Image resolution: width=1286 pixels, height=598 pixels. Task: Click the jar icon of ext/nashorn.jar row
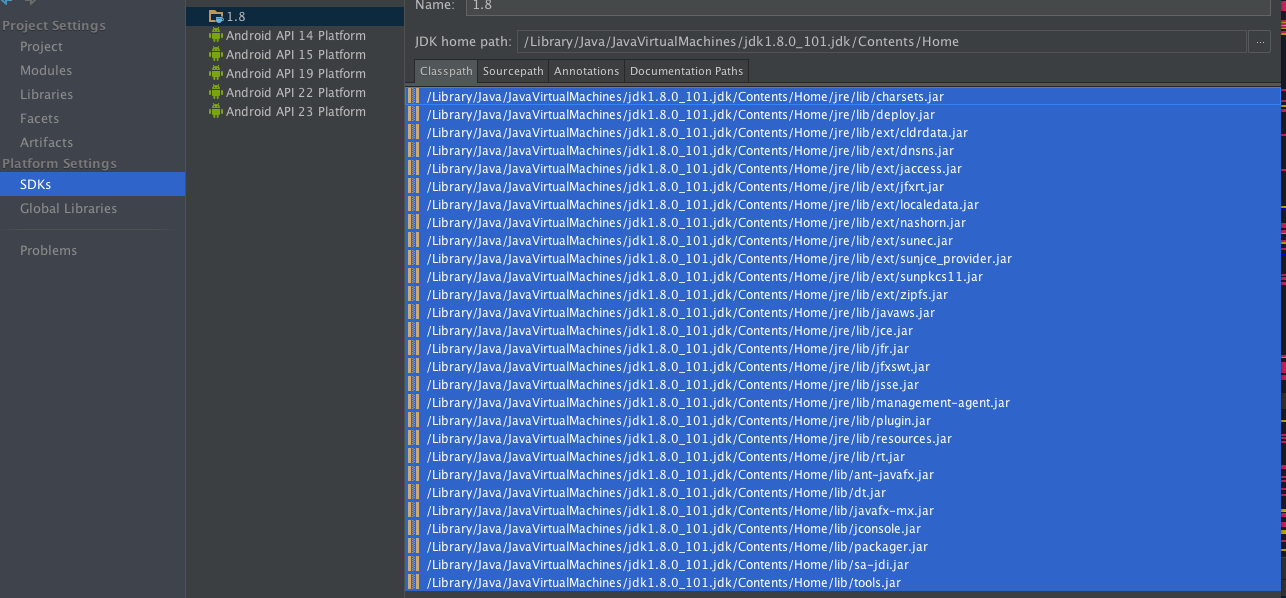414,223
